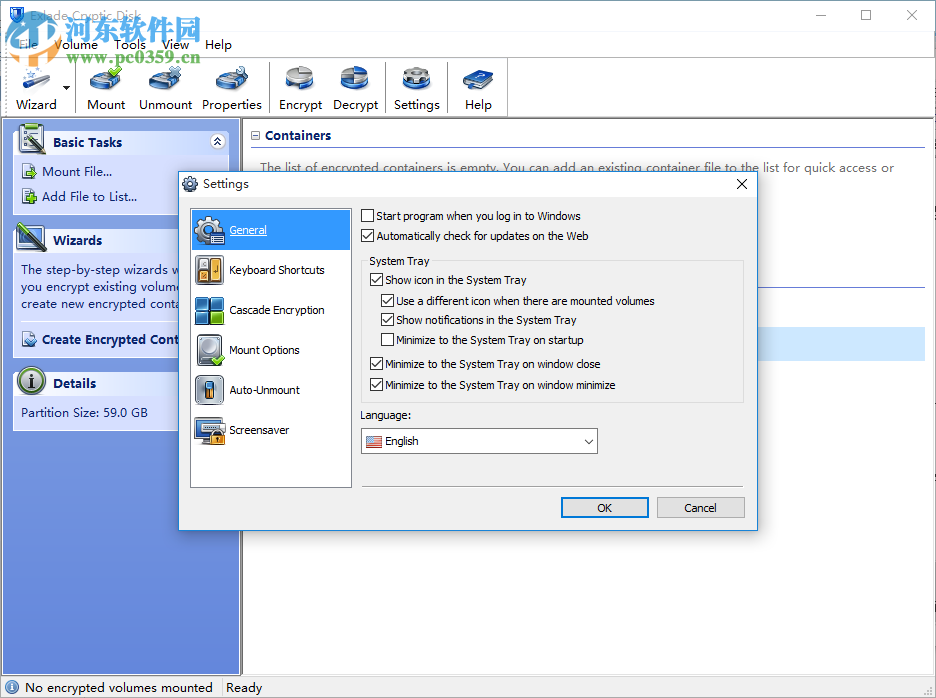Toggle Automatically check for updates checkbox
The height and width of the screenshot is (698, 936).
point(368,236)
